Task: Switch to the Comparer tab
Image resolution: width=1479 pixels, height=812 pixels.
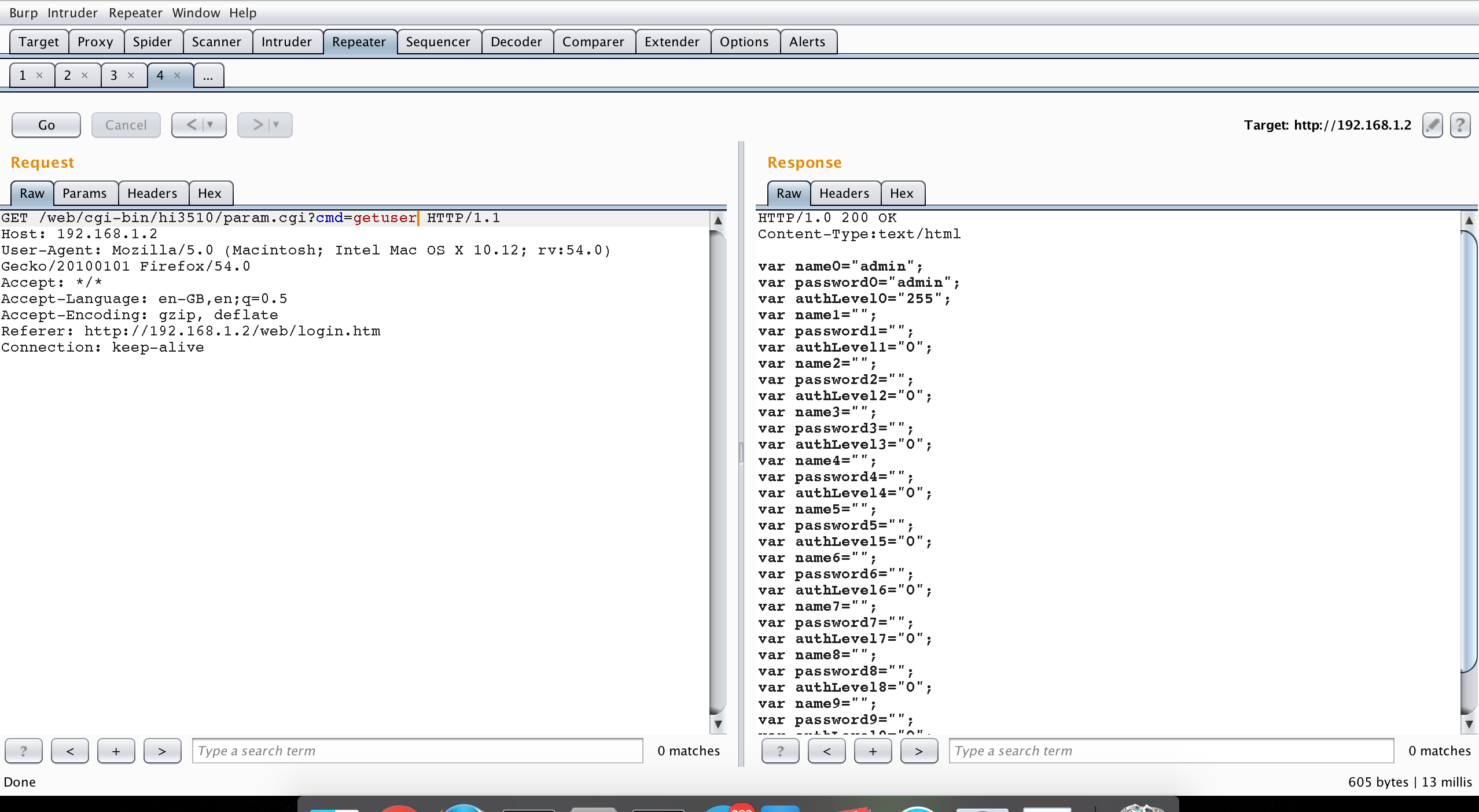Action: 594,42
